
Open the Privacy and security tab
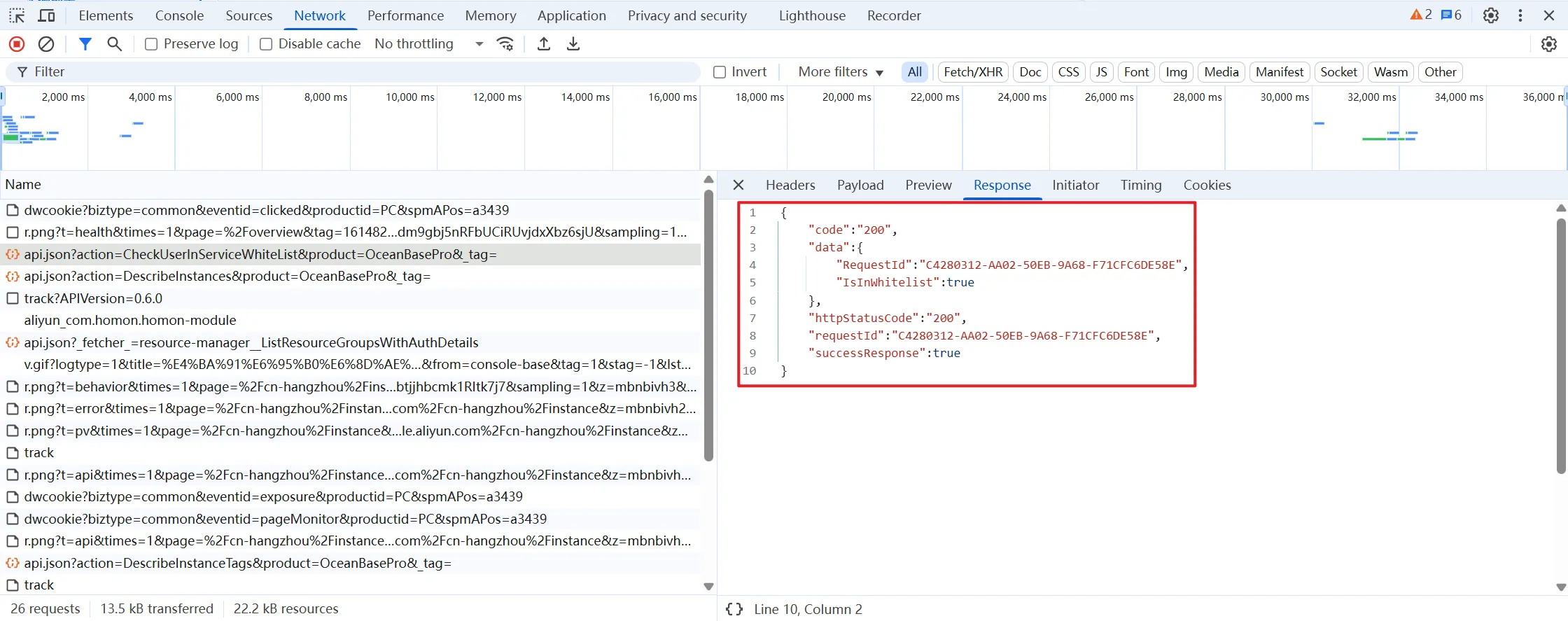click(x=687, y=15)
